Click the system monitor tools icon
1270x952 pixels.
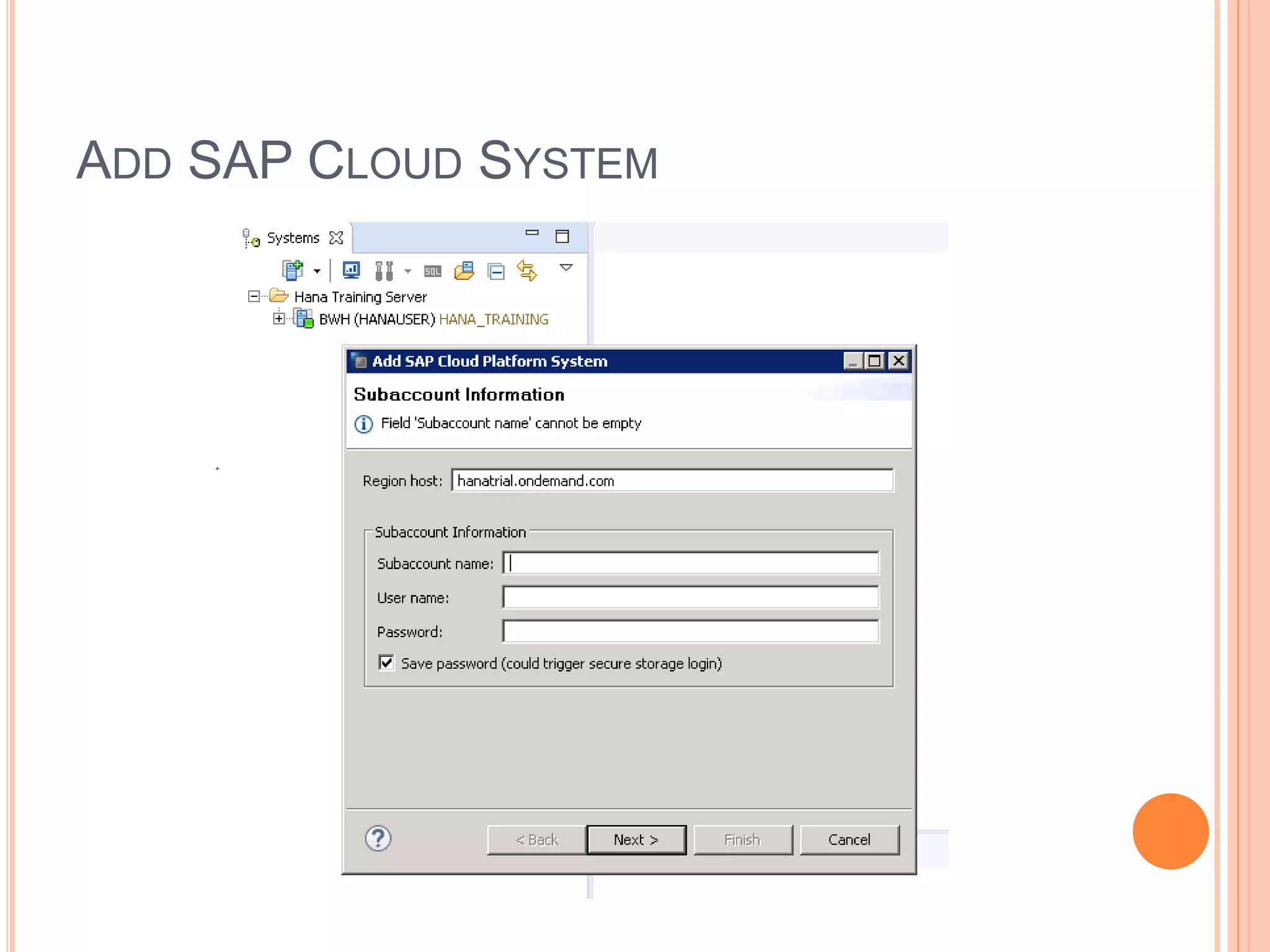[384, 271]
